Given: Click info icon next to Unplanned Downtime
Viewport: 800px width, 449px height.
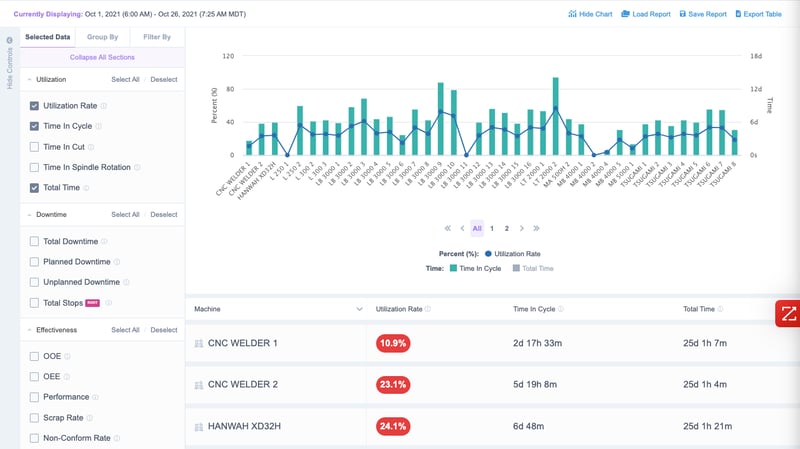Looking at the screenshot, I should tap(126, 282).
